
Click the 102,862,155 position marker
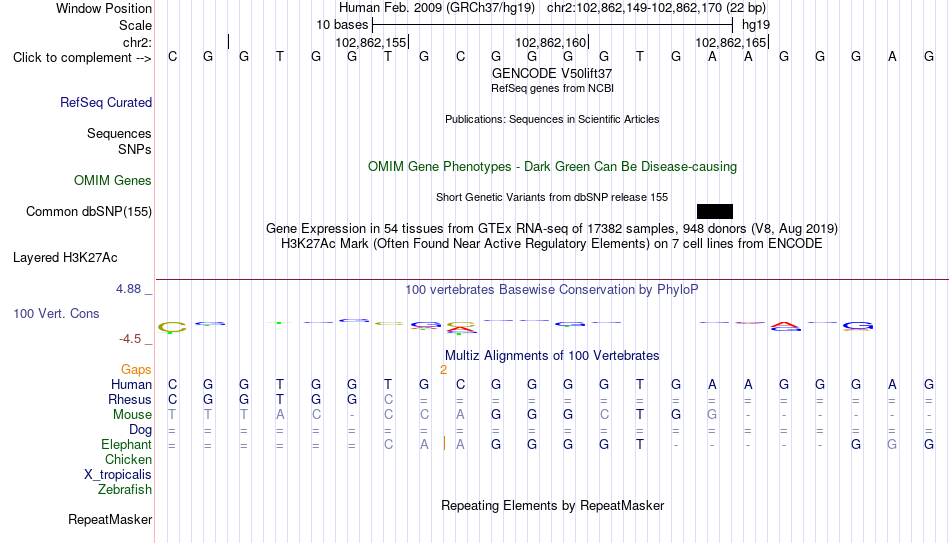pos(371,42)
